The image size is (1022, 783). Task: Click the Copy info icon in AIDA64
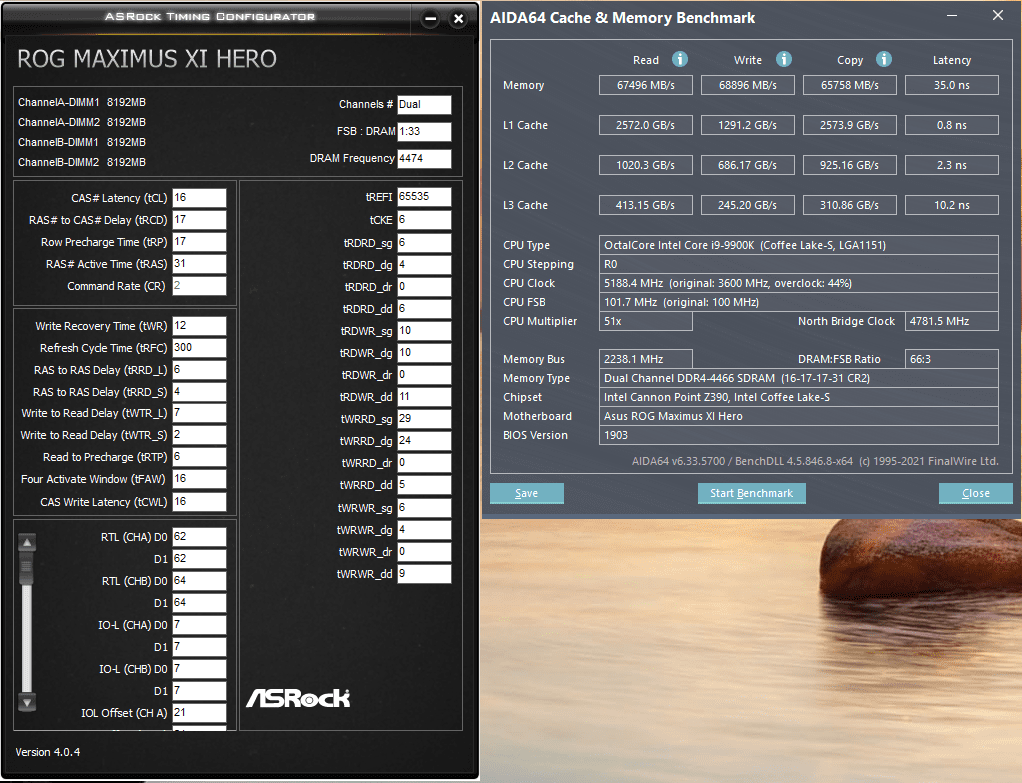[884, 59]
